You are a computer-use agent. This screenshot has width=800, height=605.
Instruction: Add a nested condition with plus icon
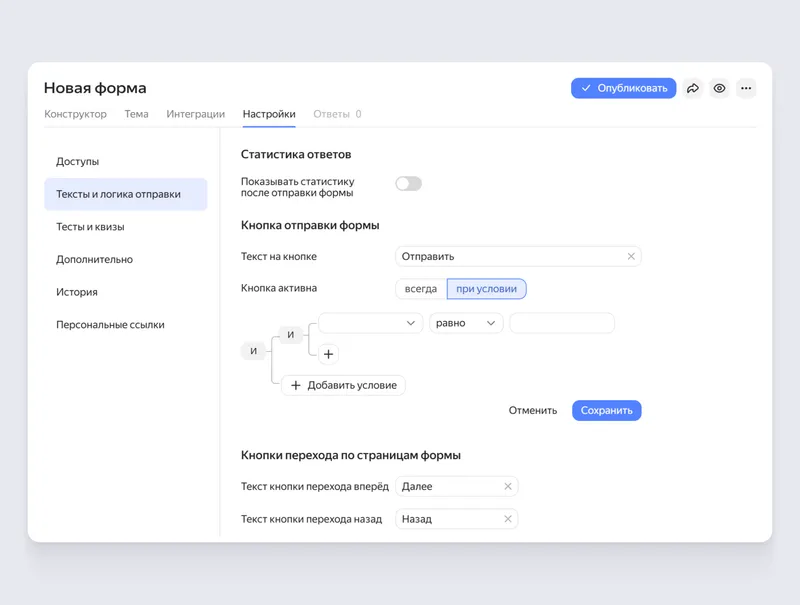pyautogui.click(x=329, y=354)
